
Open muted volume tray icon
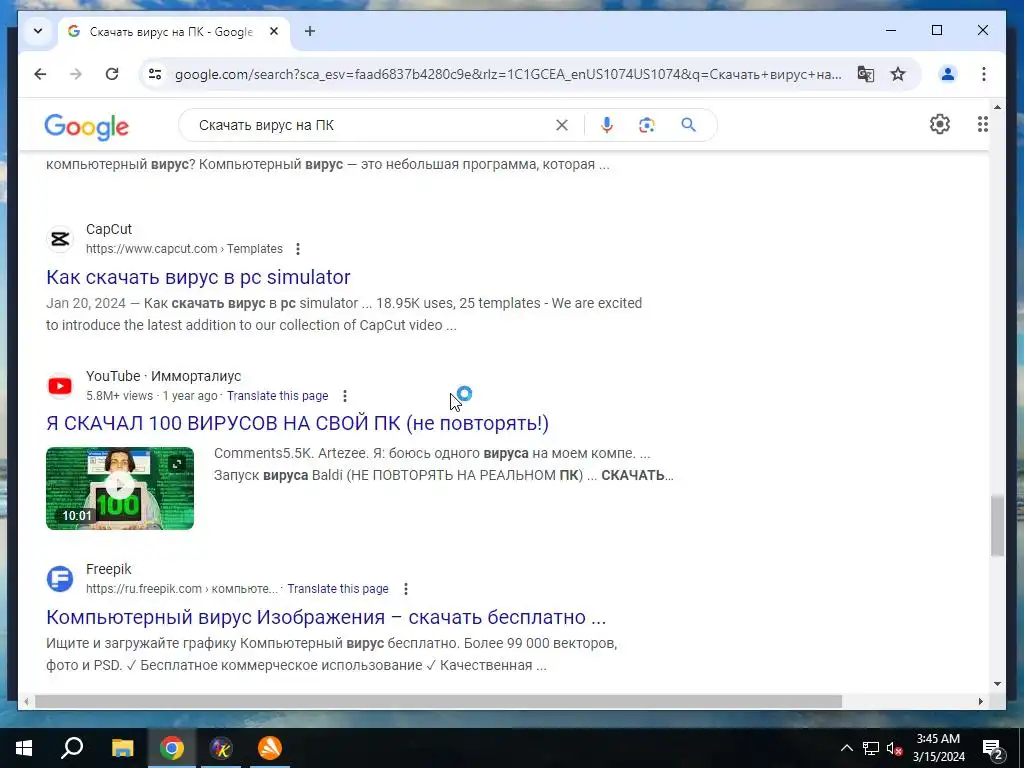click(895, 748)
